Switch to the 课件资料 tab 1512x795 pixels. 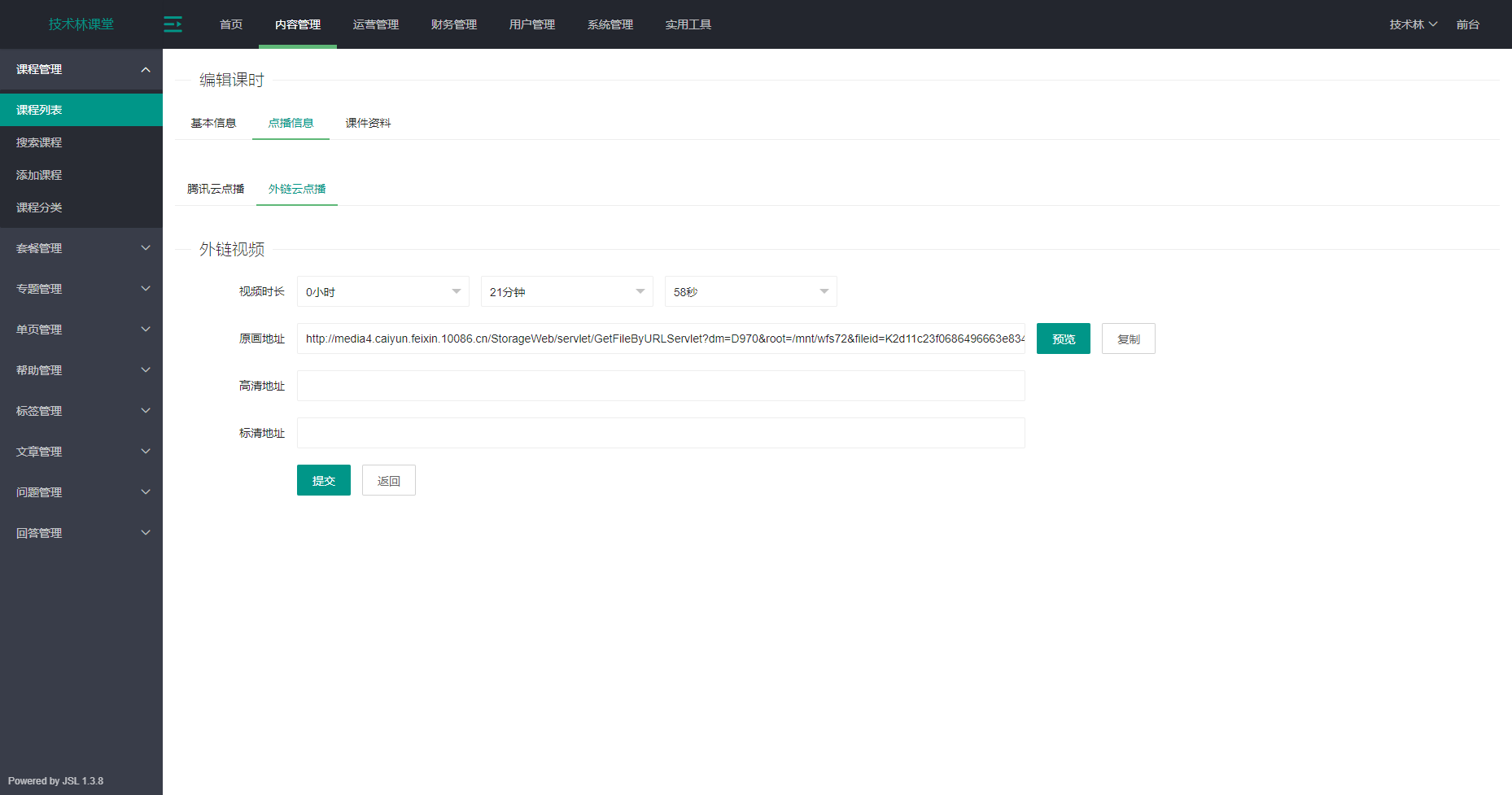pos(368,123)
